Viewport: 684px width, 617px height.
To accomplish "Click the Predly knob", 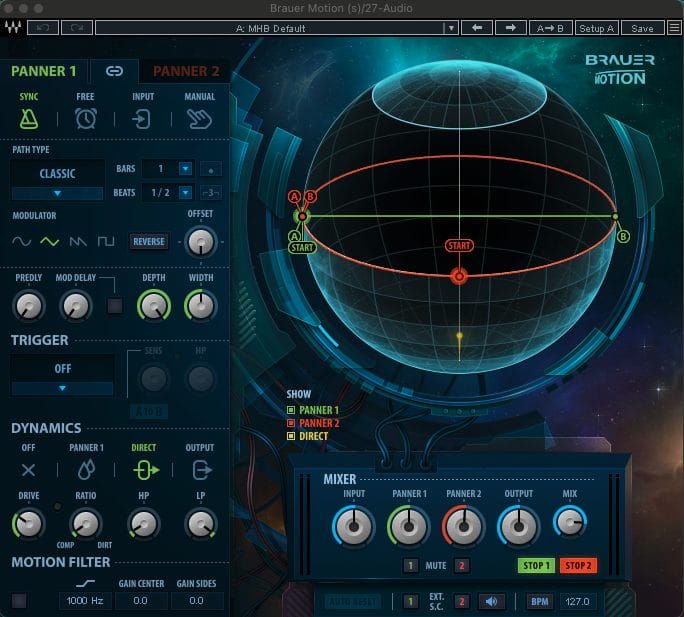I will point(29,306).
